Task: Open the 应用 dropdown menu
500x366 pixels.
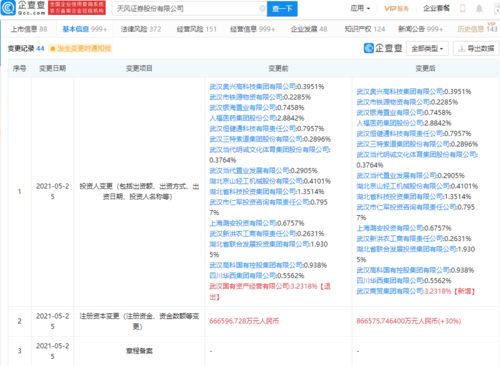Action: tap(360, 8)
